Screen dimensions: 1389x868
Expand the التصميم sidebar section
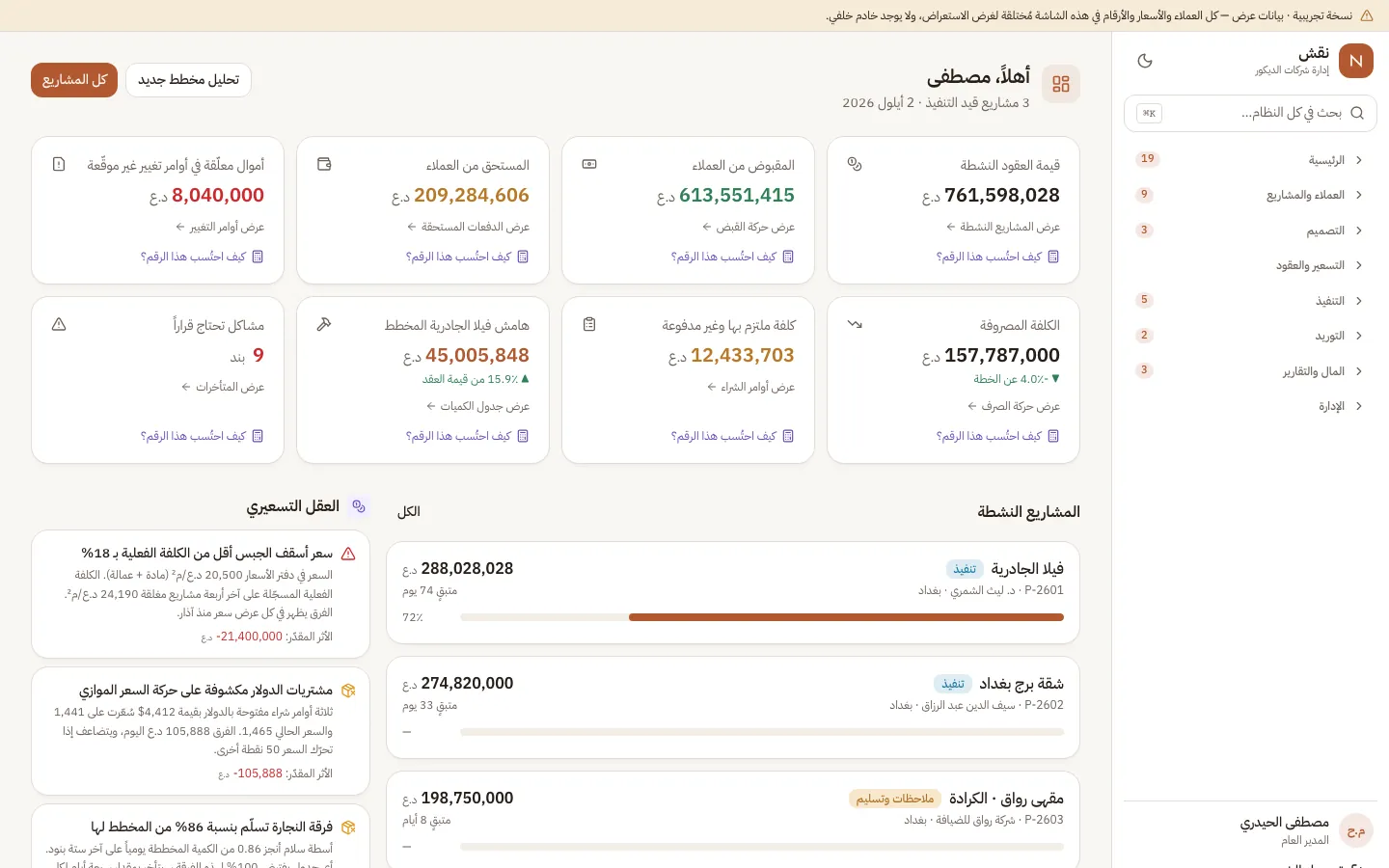pyautogui.click(x=1250, y=231)
